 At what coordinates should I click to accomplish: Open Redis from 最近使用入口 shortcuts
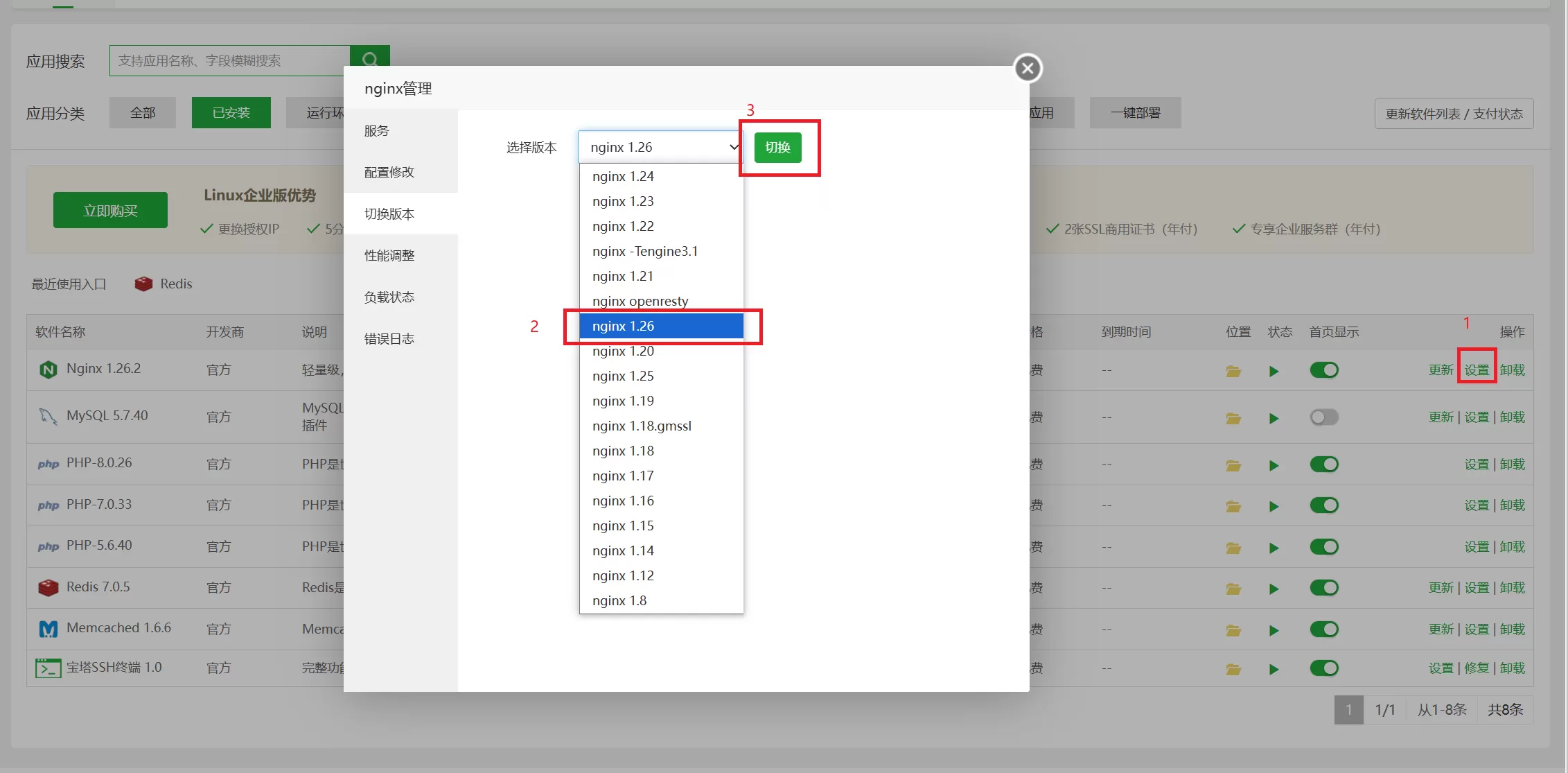[164, 284]
